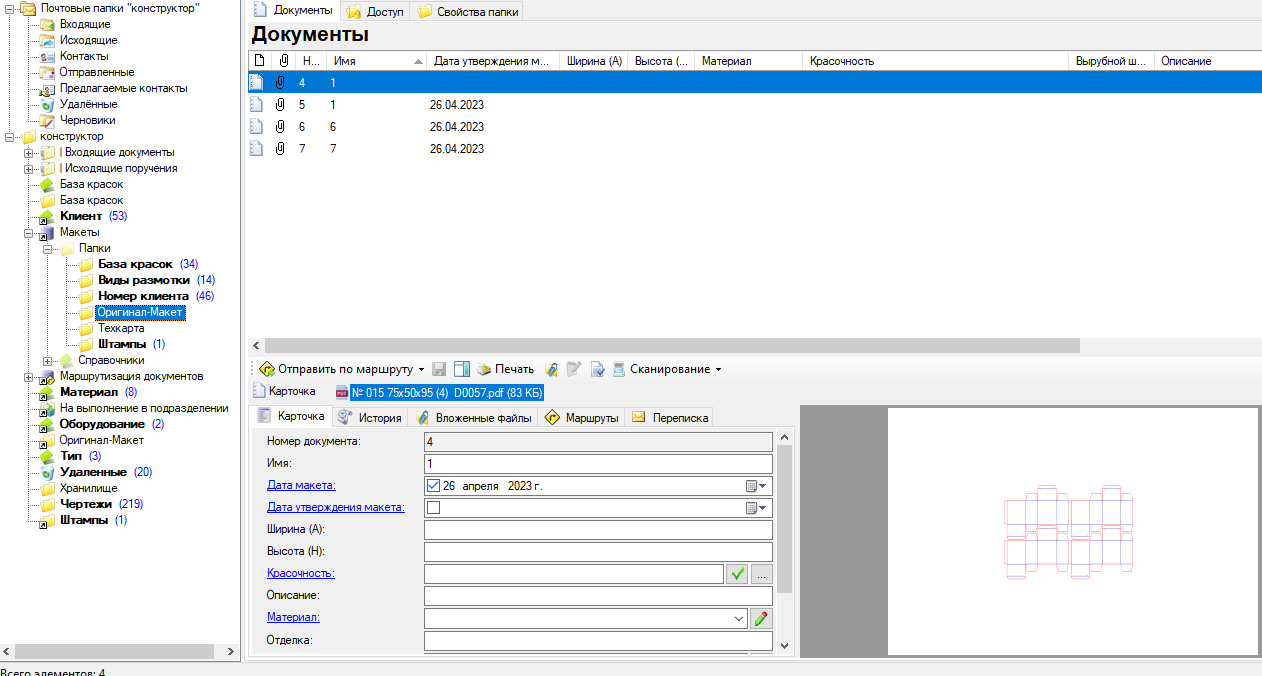The image size is (1262, 676).
Task: Click the Отправить по маршруту route icon
Action: pyautogui.click(x=266, y=369)
